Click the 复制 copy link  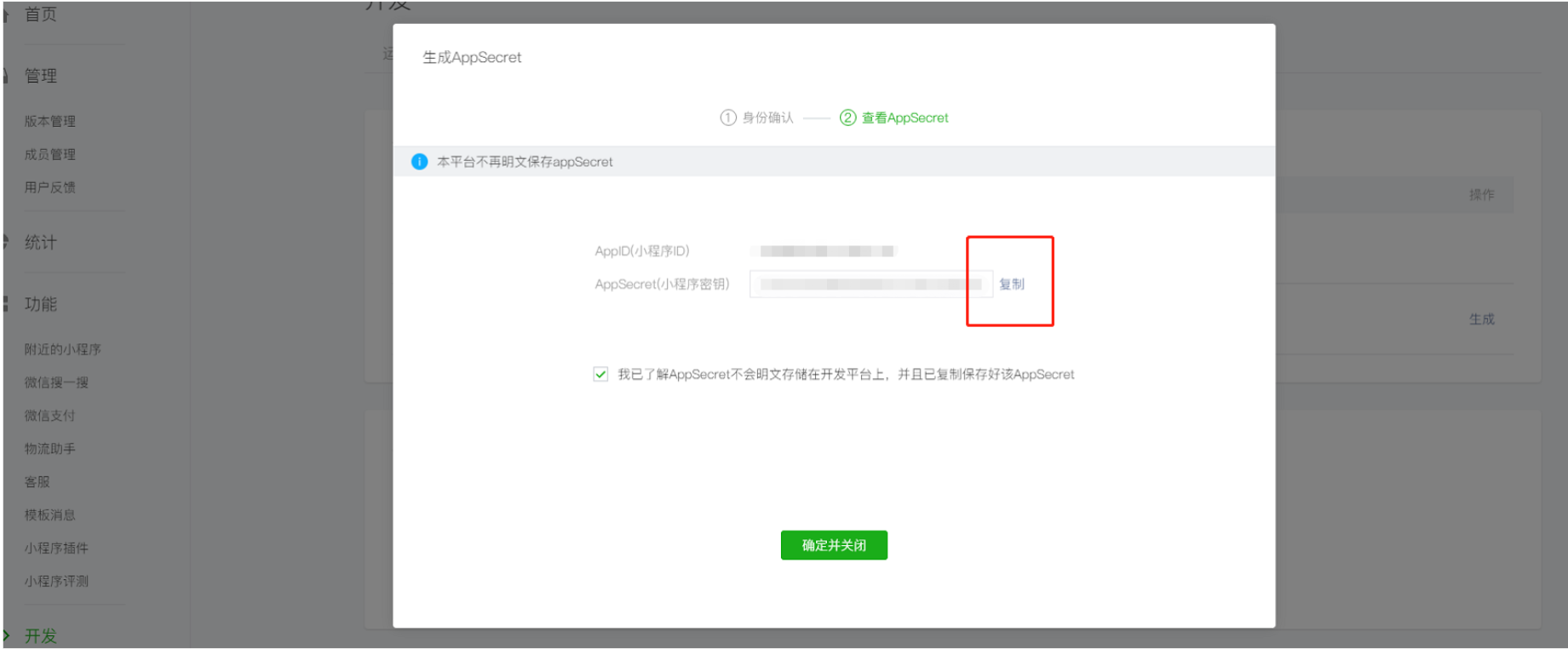pyautogui.click(x=1011, y=284)
